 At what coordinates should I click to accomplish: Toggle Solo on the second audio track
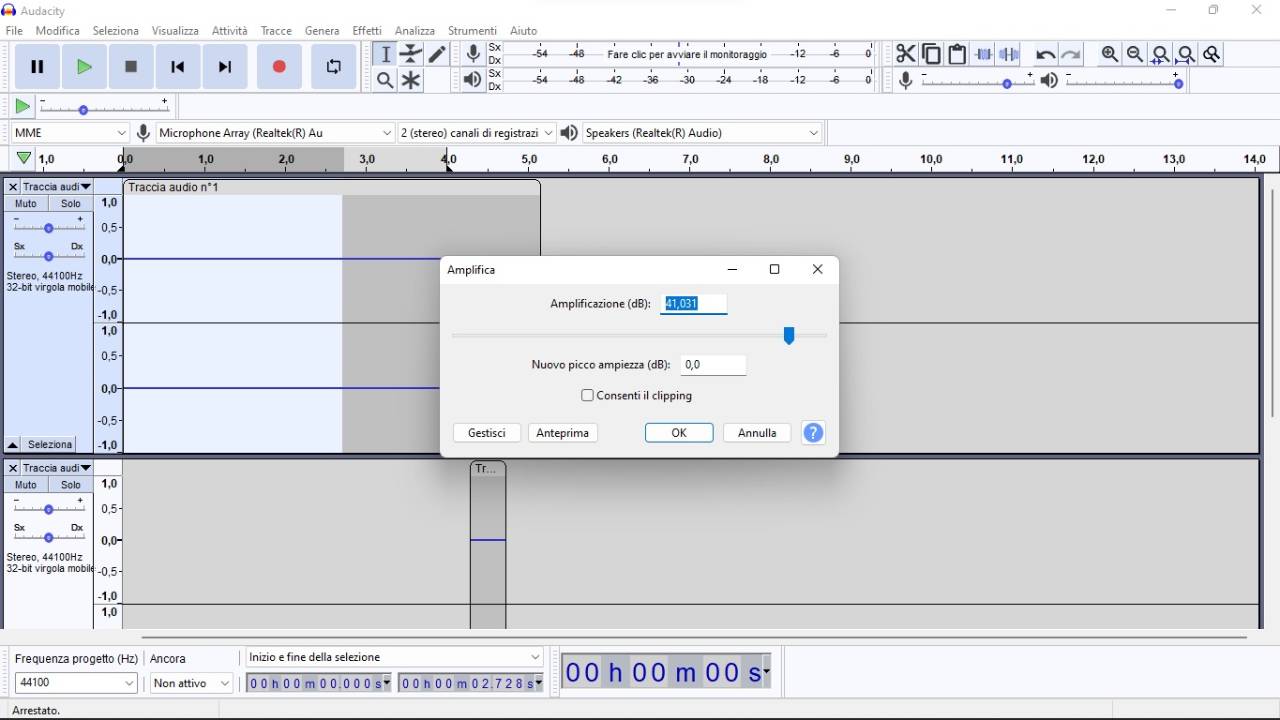[x=70, y=484]
